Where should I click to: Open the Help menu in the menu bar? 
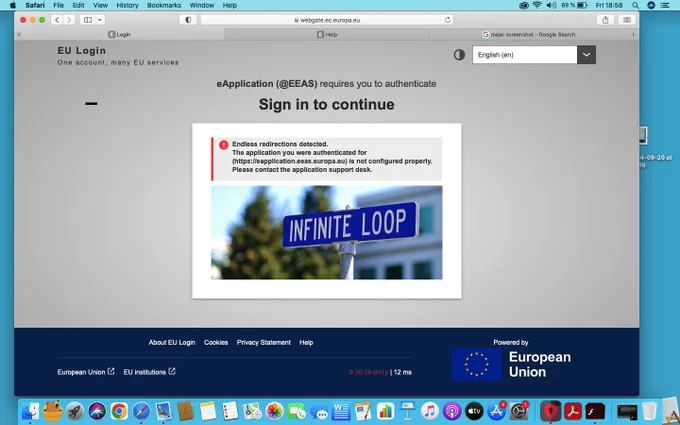click(229, 5)
